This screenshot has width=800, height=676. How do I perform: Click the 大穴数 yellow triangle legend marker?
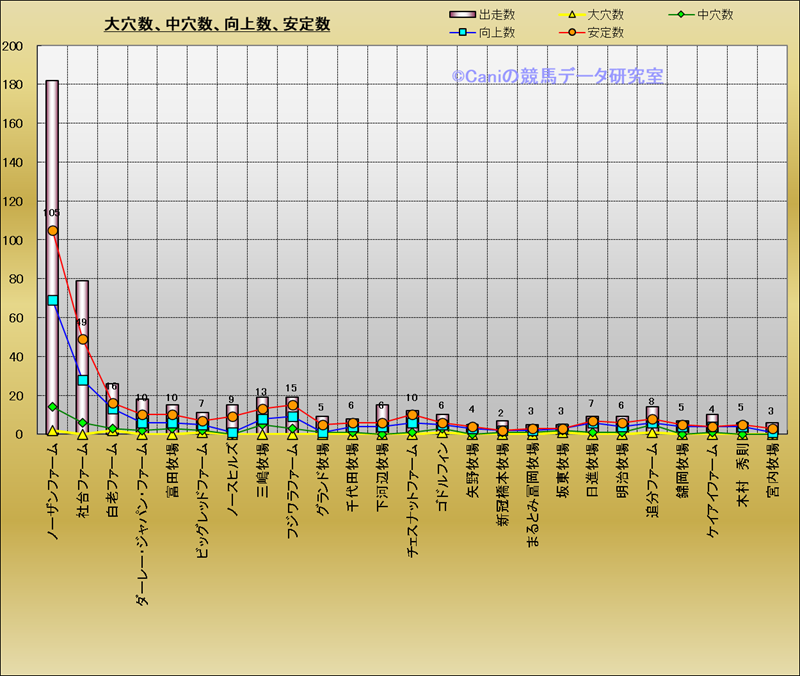[x=571, y=15]
